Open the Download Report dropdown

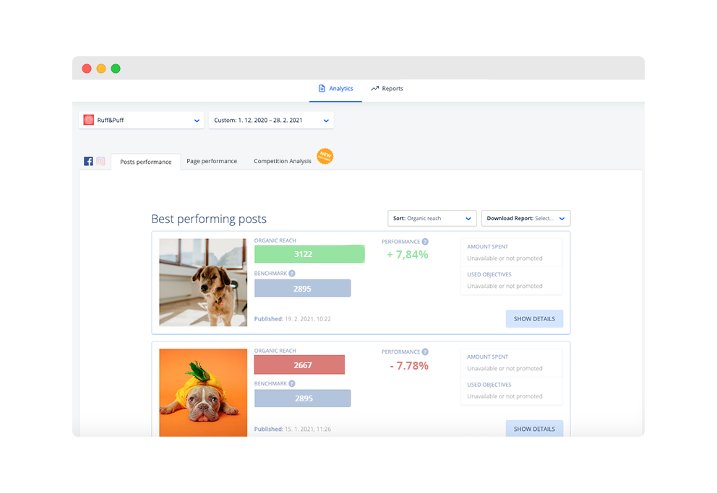(x=526, y=218)
